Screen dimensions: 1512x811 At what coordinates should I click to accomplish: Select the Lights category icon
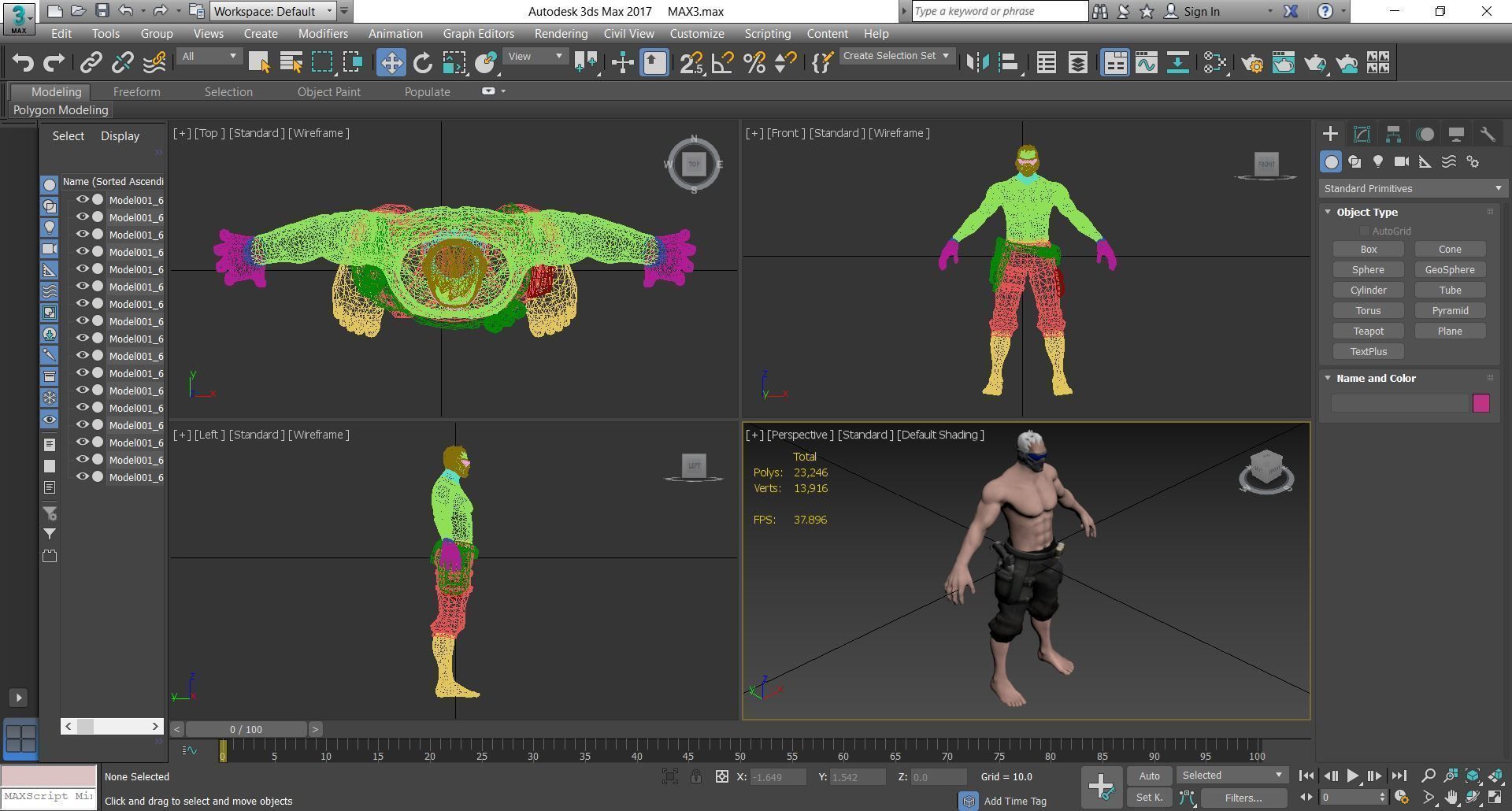point(1378,161)
